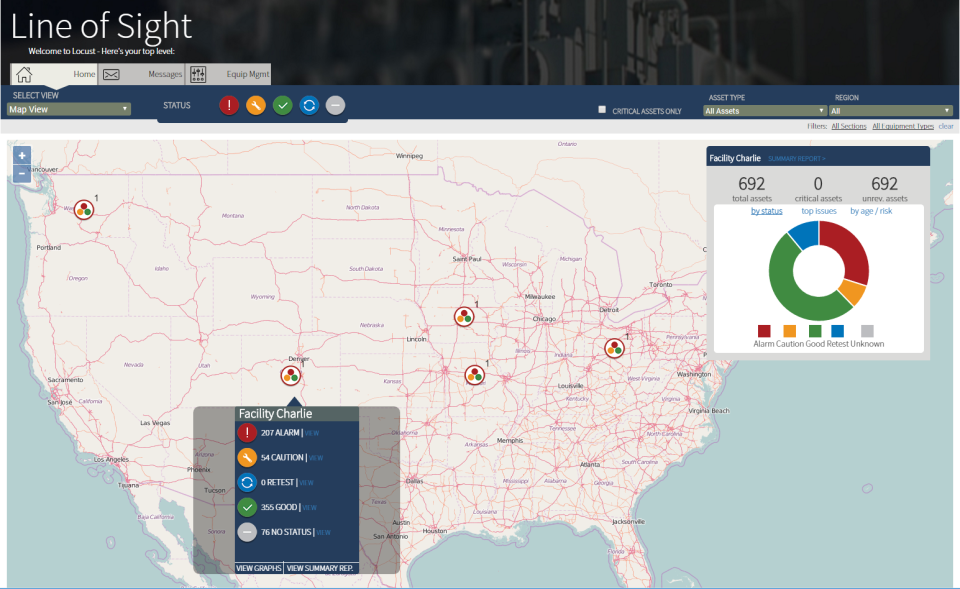Filter by the red Alarm status icon
This screenshot has width=960, height=589.
tap(229, 105)
